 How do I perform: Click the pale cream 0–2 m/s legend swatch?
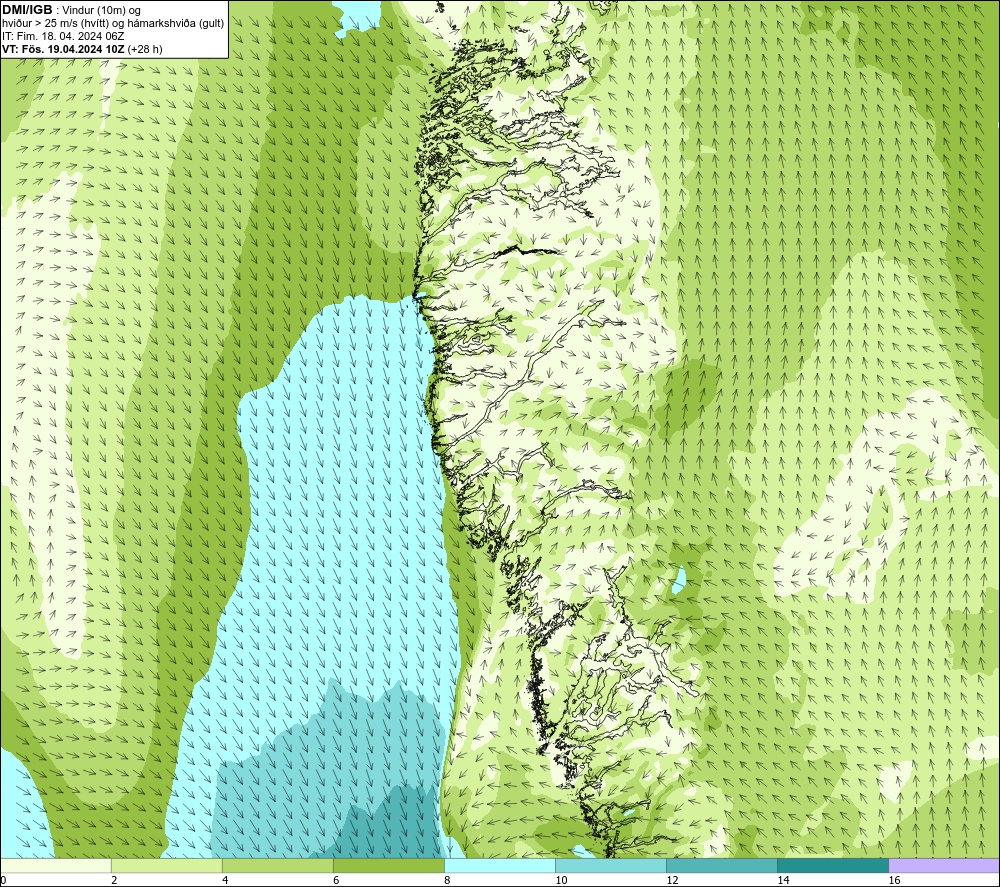(56, 866)
